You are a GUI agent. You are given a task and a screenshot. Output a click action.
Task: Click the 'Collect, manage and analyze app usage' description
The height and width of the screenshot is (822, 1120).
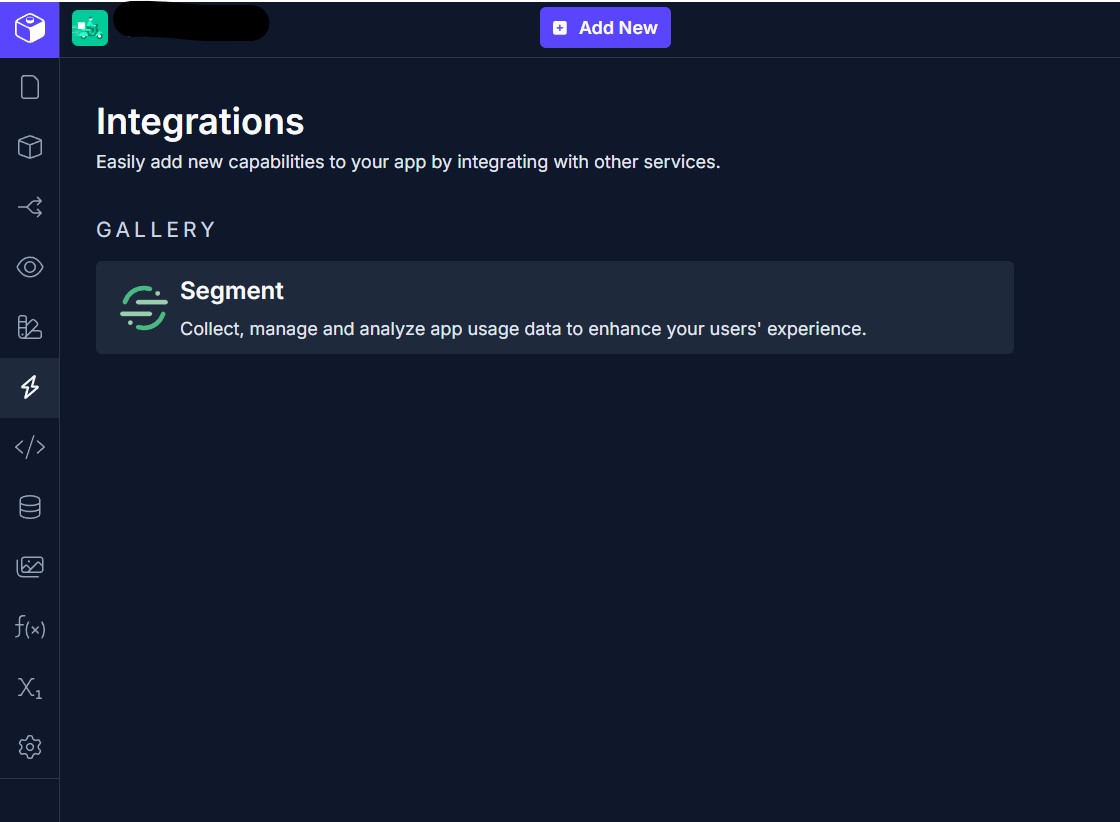pos(523,329)
